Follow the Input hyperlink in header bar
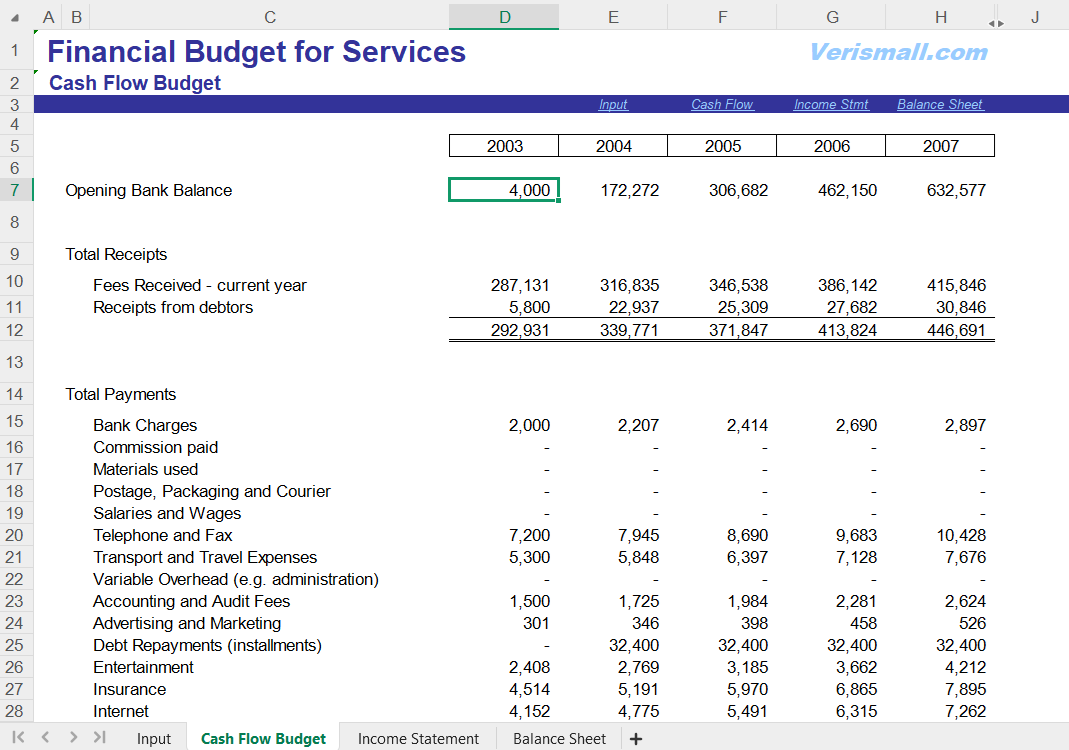 [x=613, y=105]
